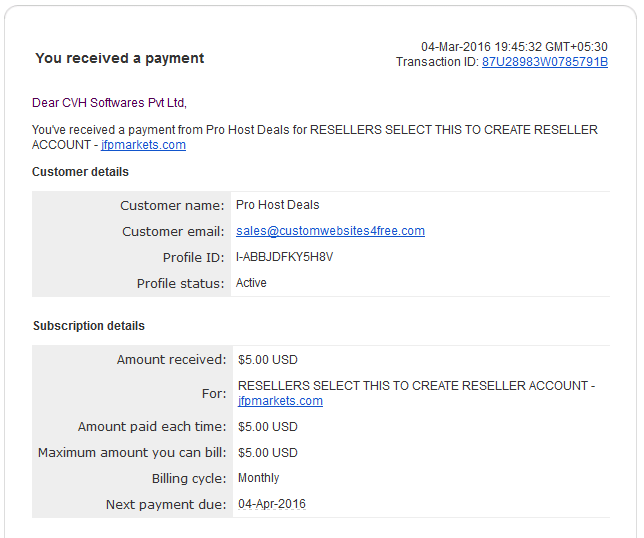The width and height of the screenshot is (644, 538).
Task: Click the Customer name value Pro Host Deals
Action: [x=278, y=205]
